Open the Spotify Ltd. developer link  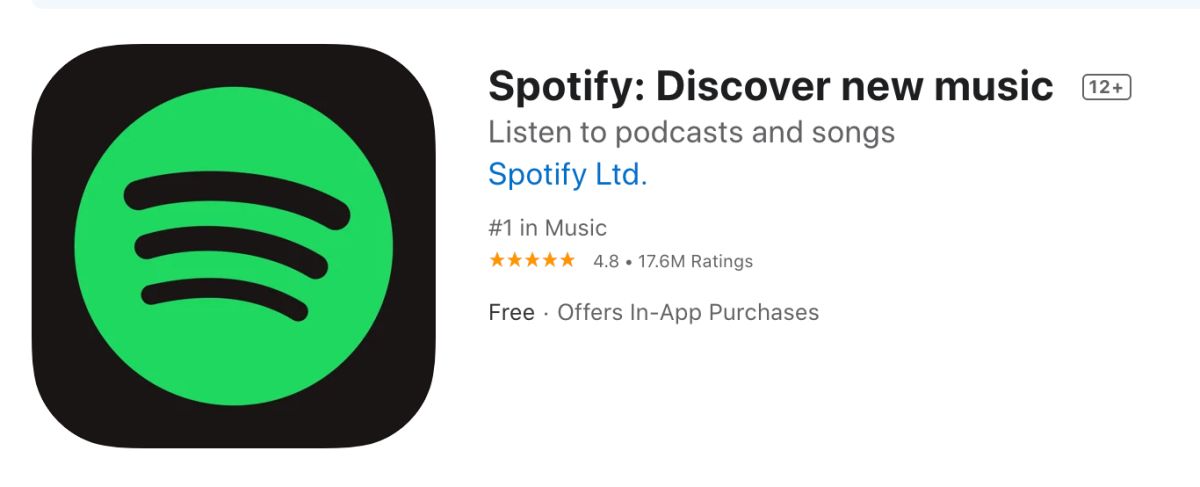pyautogui.click(x=567, y=174)
